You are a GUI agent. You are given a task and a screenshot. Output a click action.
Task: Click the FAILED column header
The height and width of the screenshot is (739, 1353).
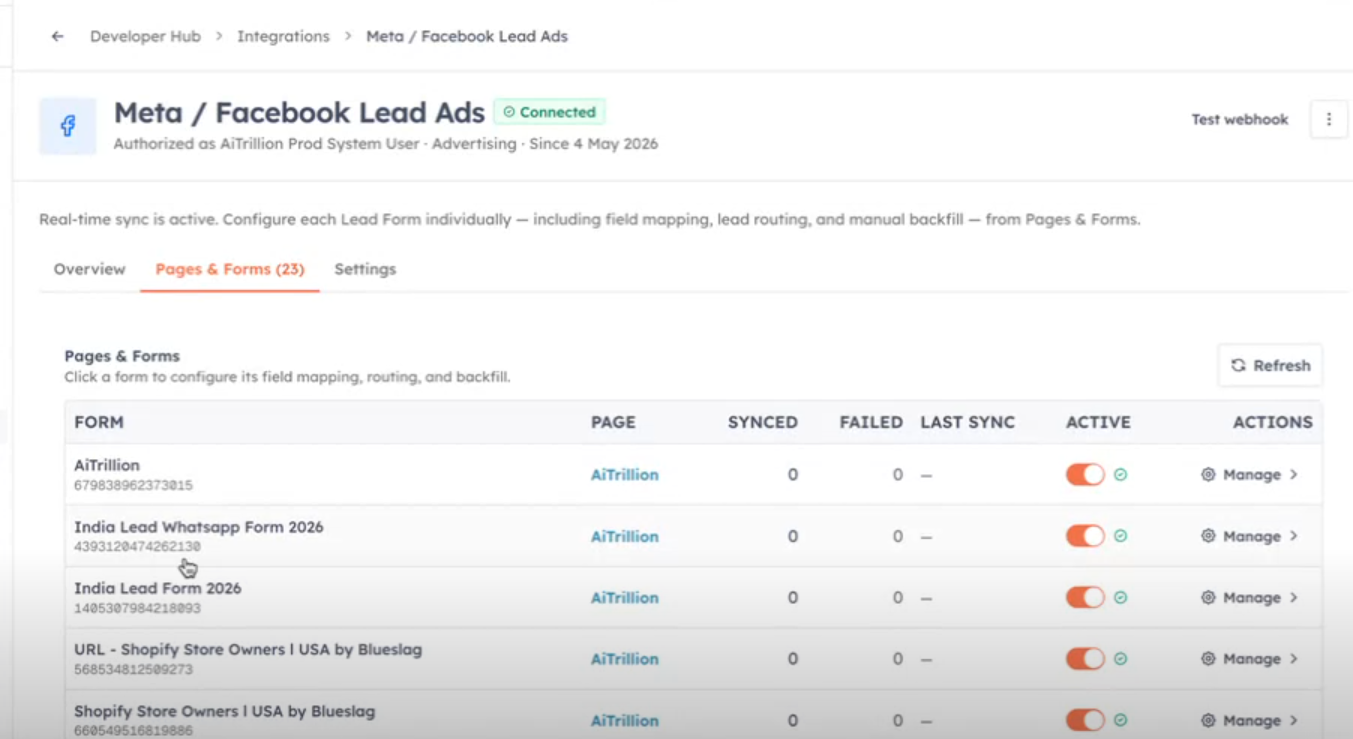(x=871, y=422)
